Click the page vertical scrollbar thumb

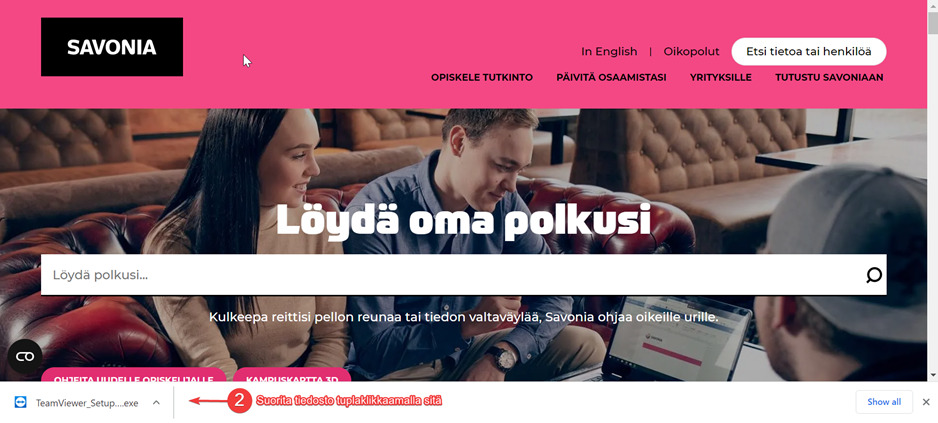click(x=933, y=23)
